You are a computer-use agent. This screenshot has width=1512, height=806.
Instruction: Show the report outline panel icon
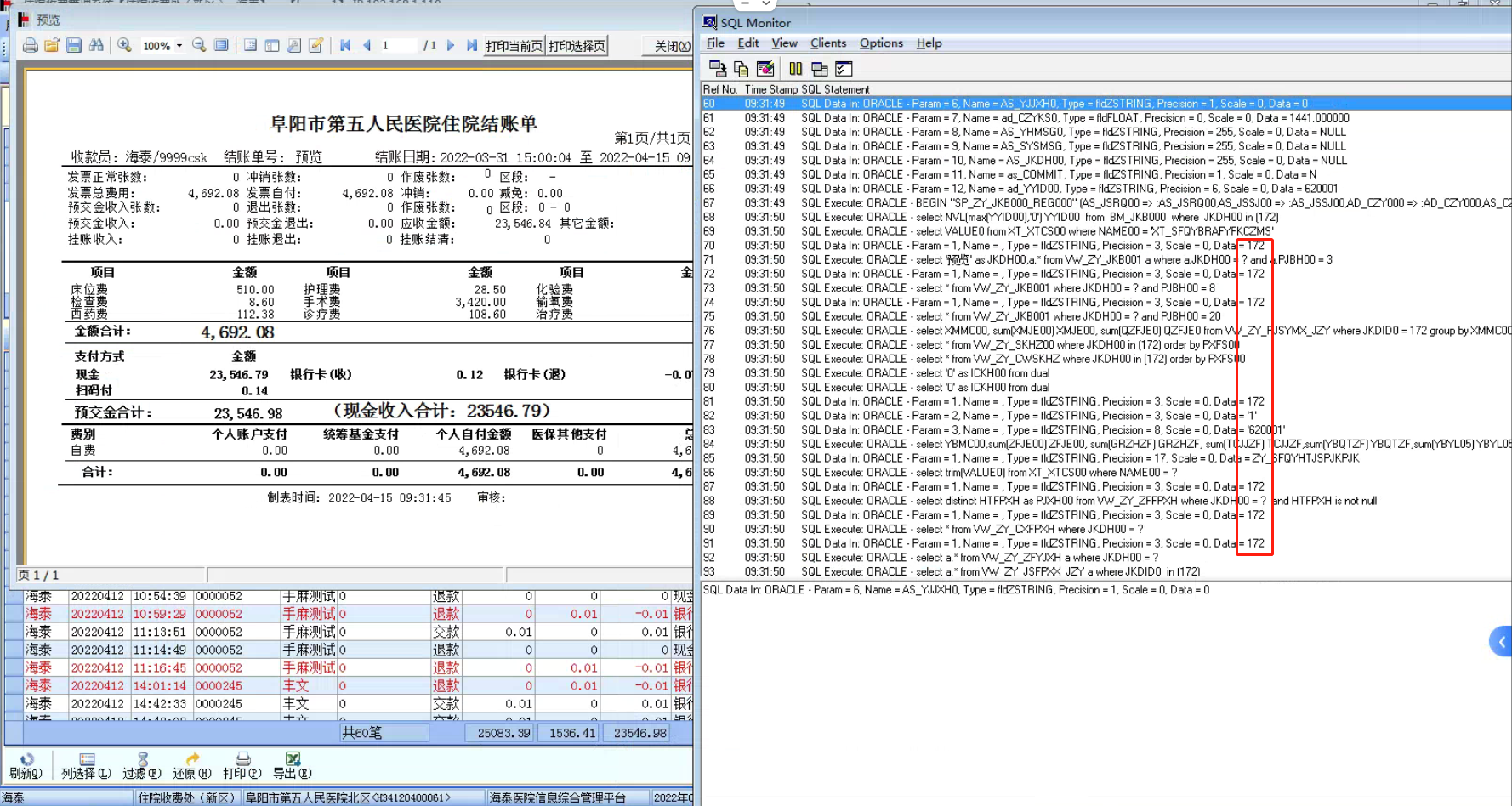coord(250,46)
